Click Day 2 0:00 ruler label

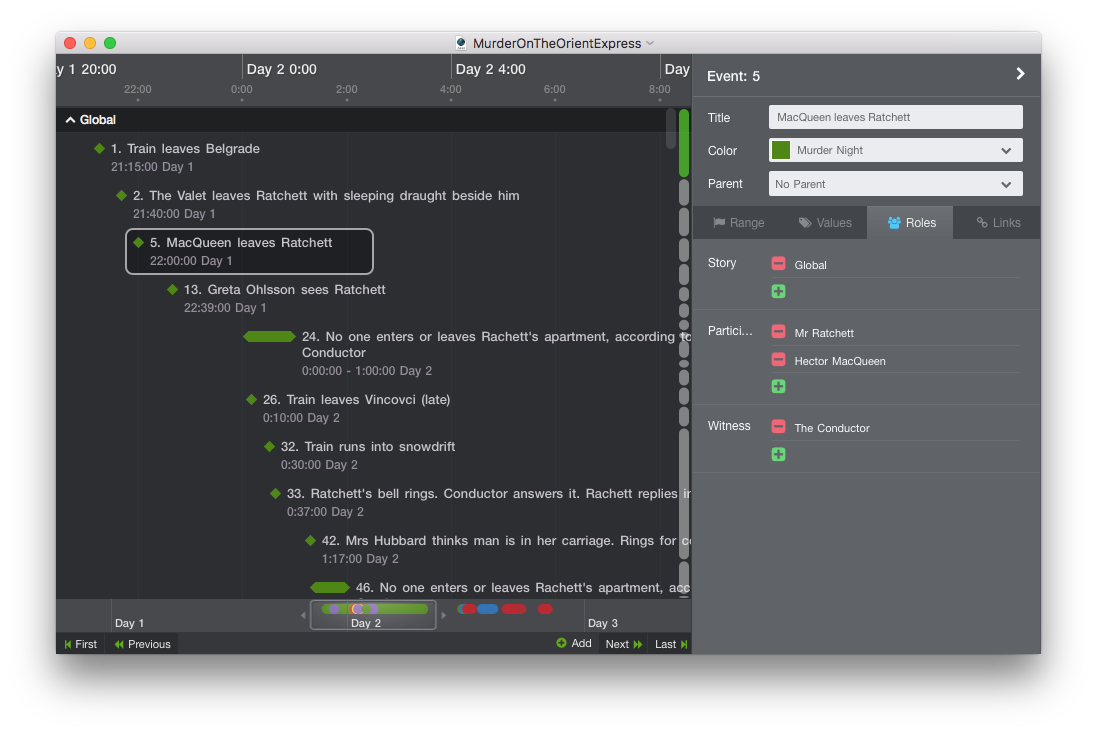click(282, 69)
